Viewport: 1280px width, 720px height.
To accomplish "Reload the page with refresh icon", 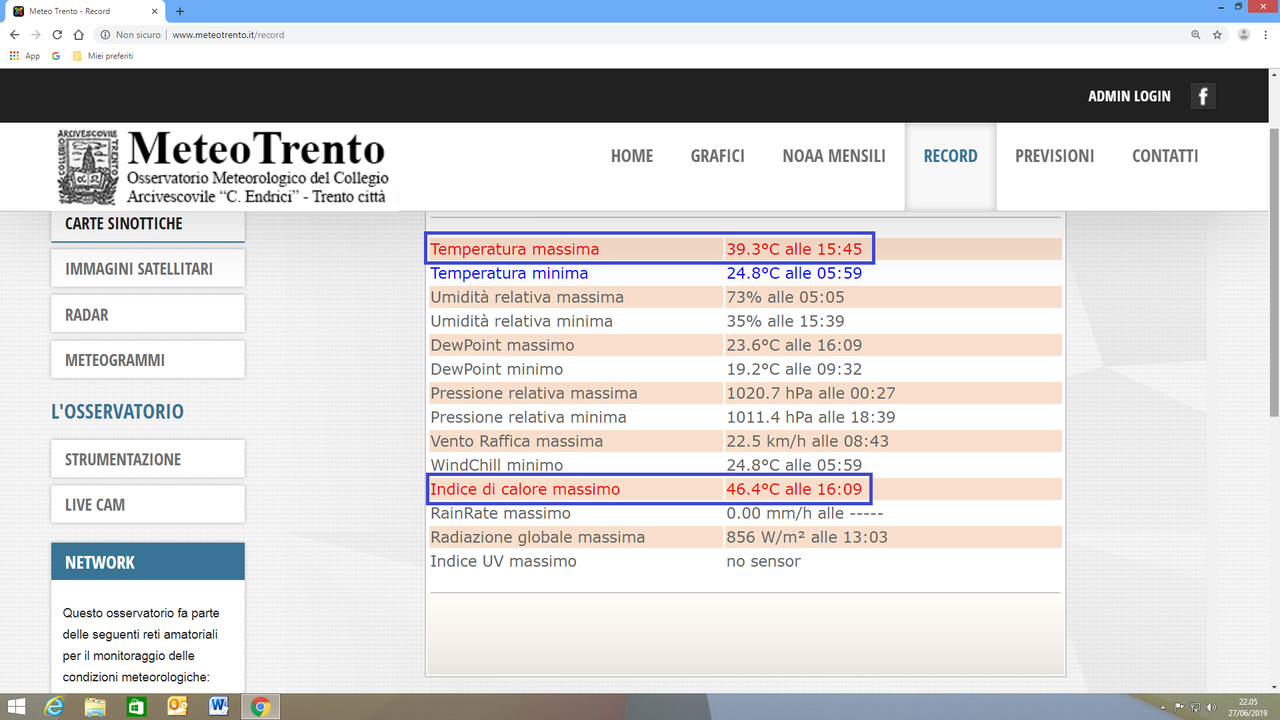I will pyautogui.click(x=57, y=34).
